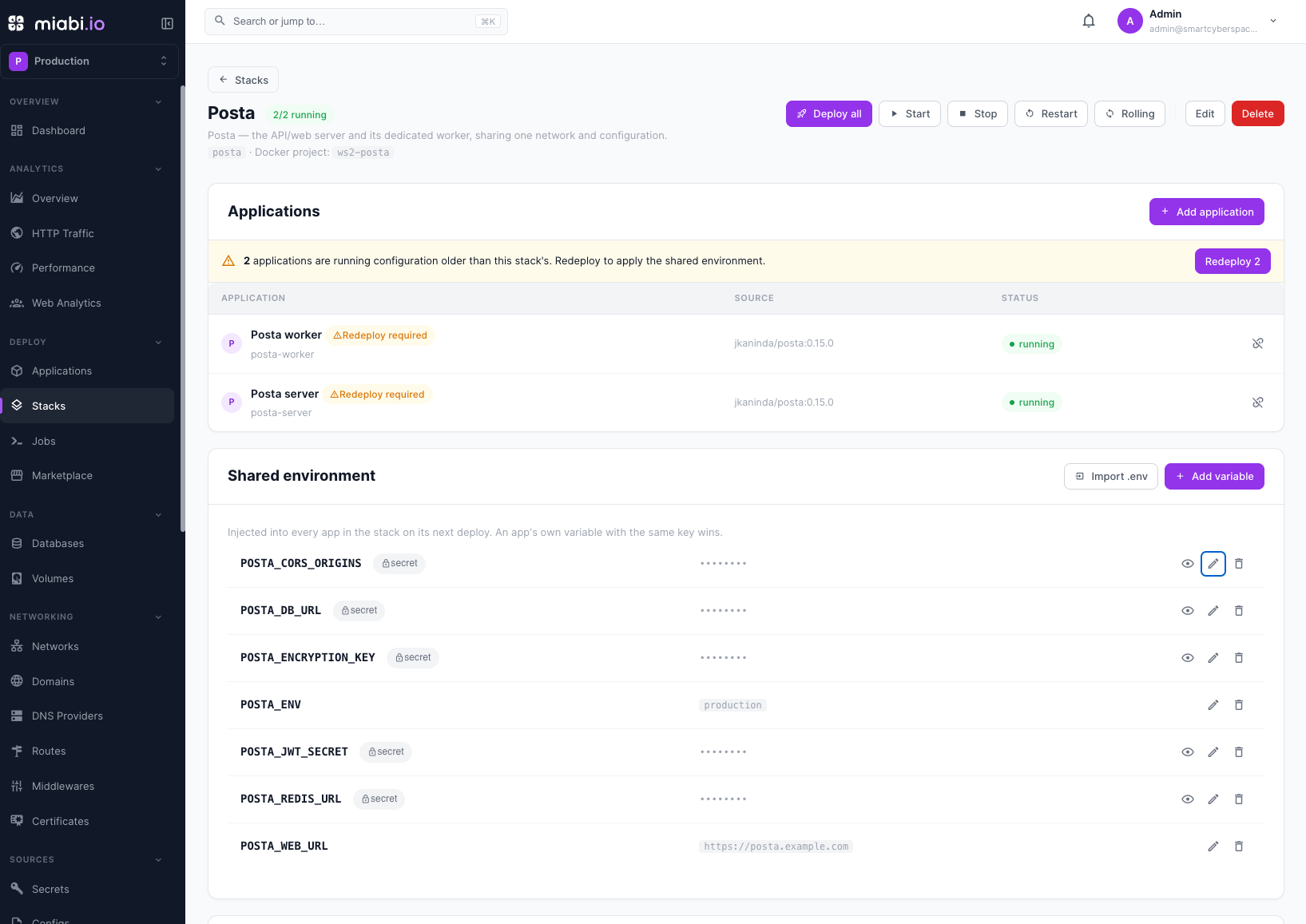Delete the POSTA_WEB_URL variable
Viewport: 1306px width, 924px height.
click(1239, 847)
